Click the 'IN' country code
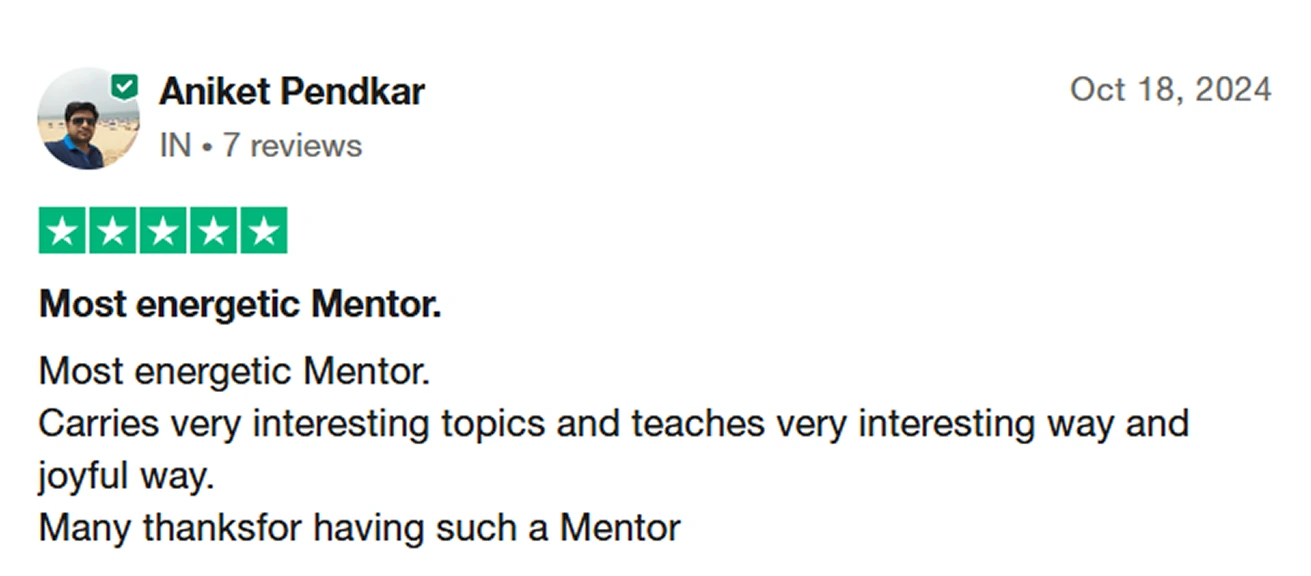 [x=175, y=146]
